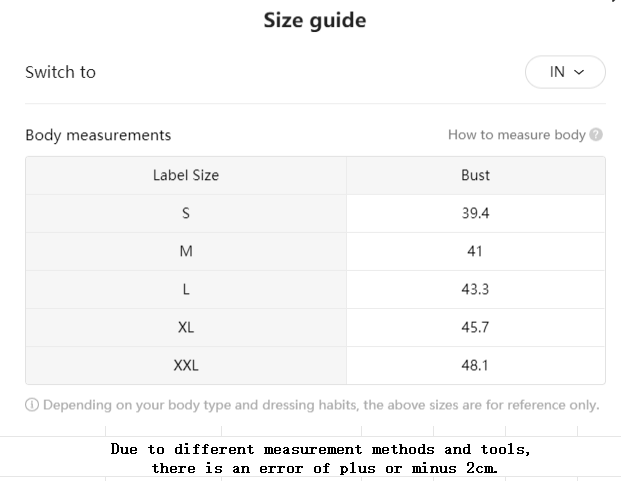The width and height of the screenshot is (621, 481).
Task: Click the Size guide heading
Action: coord(315,21)
